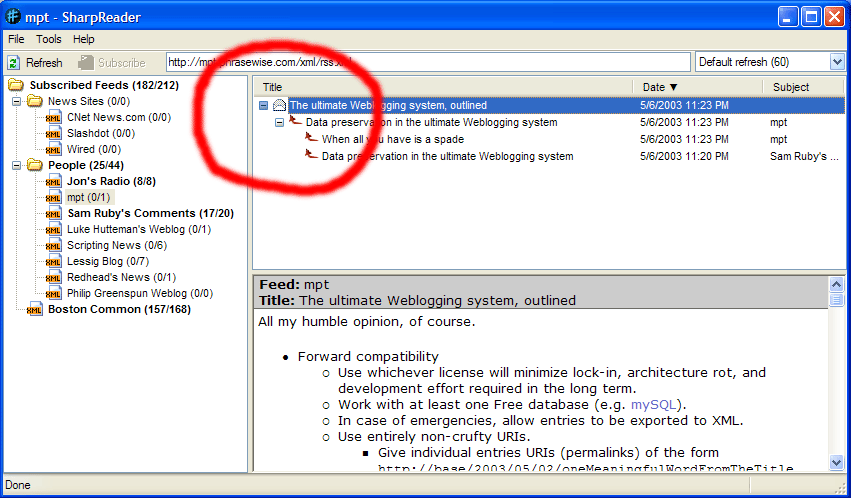851x498 pixels.
Task: Follow the mySQL link in article
Action: [653, 405]
